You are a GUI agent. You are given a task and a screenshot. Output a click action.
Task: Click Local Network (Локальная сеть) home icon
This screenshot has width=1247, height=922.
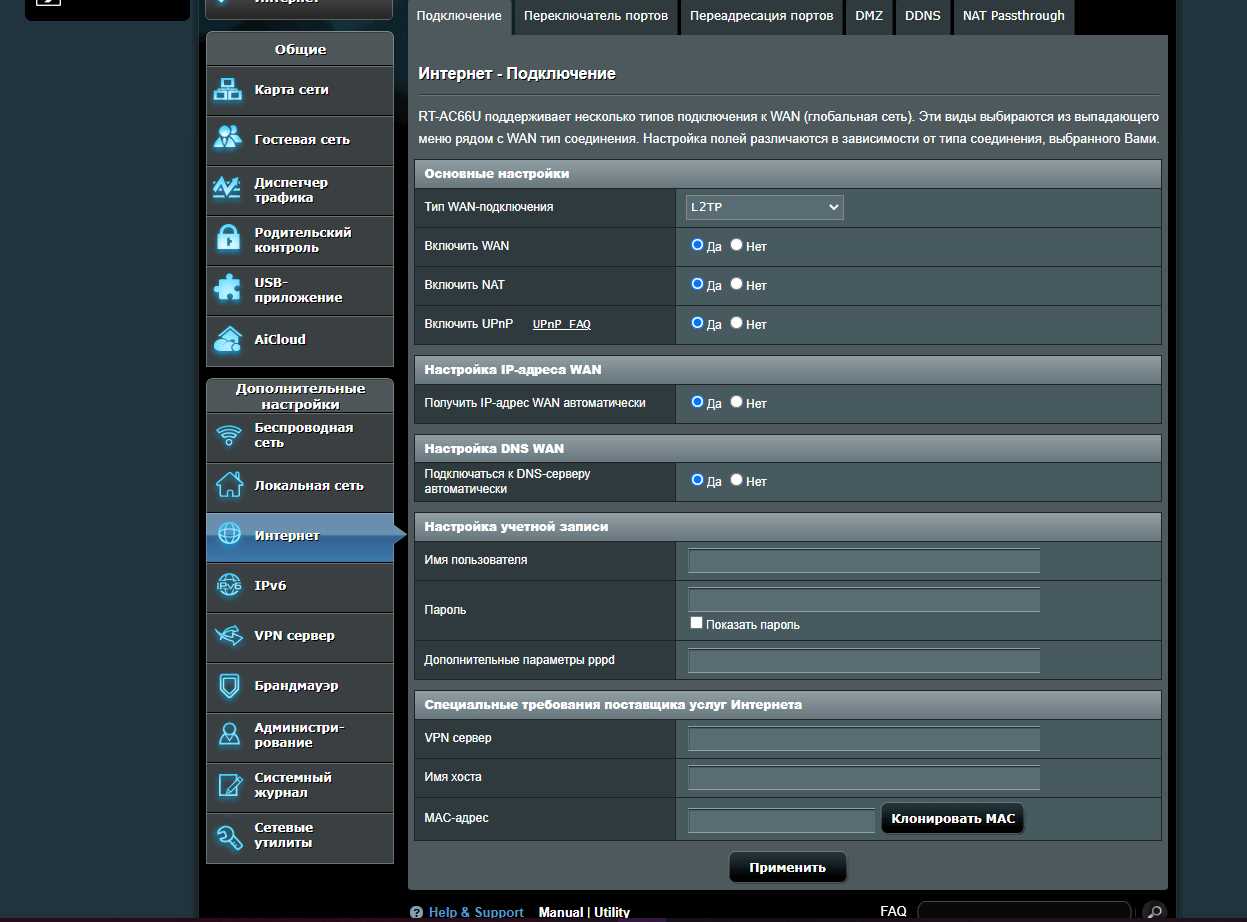(x=230, y=485)
